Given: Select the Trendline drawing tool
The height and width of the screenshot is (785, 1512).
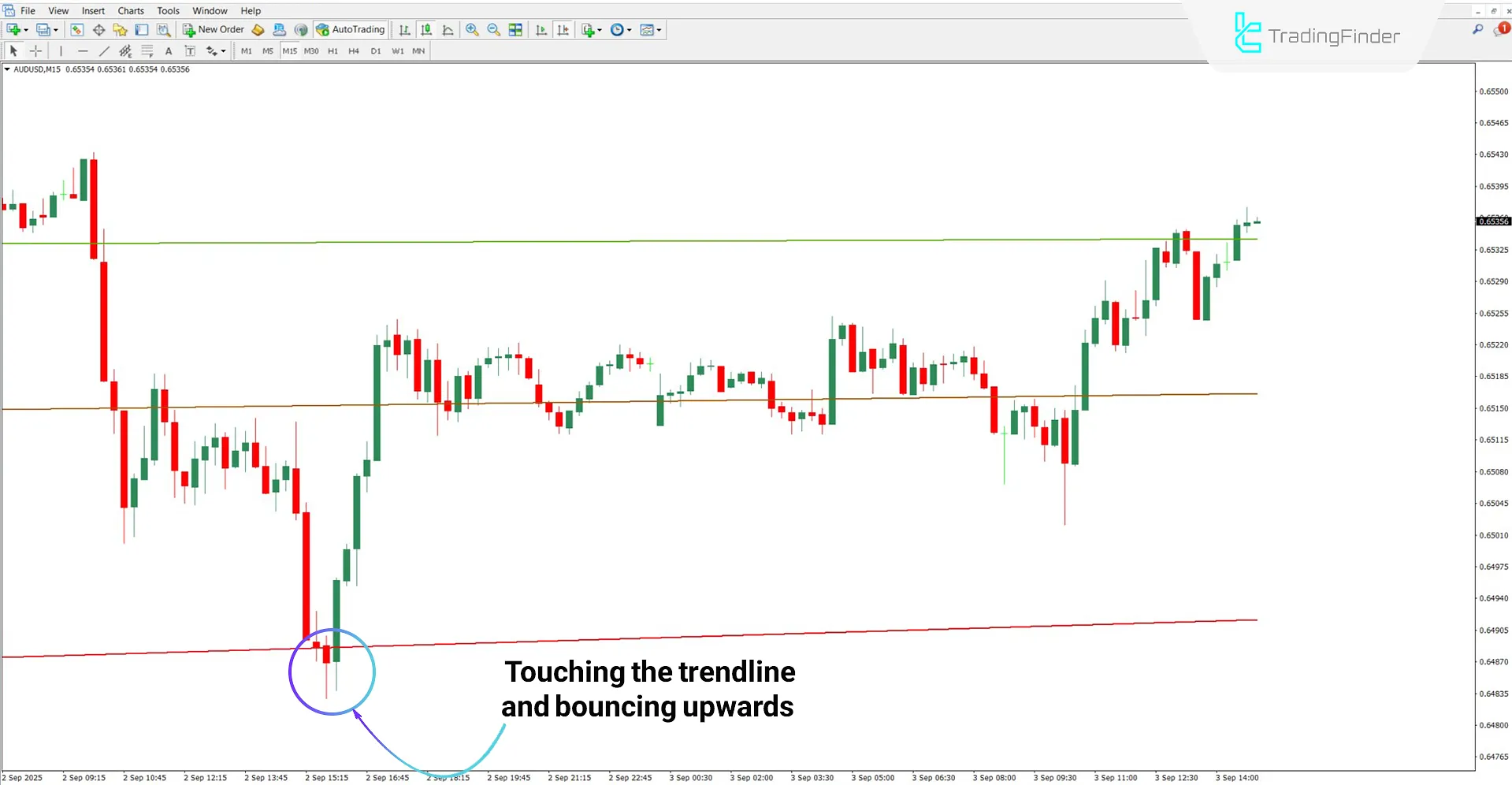Looking at the screenshot, I should pyautogui.click(x=104, y=50).
